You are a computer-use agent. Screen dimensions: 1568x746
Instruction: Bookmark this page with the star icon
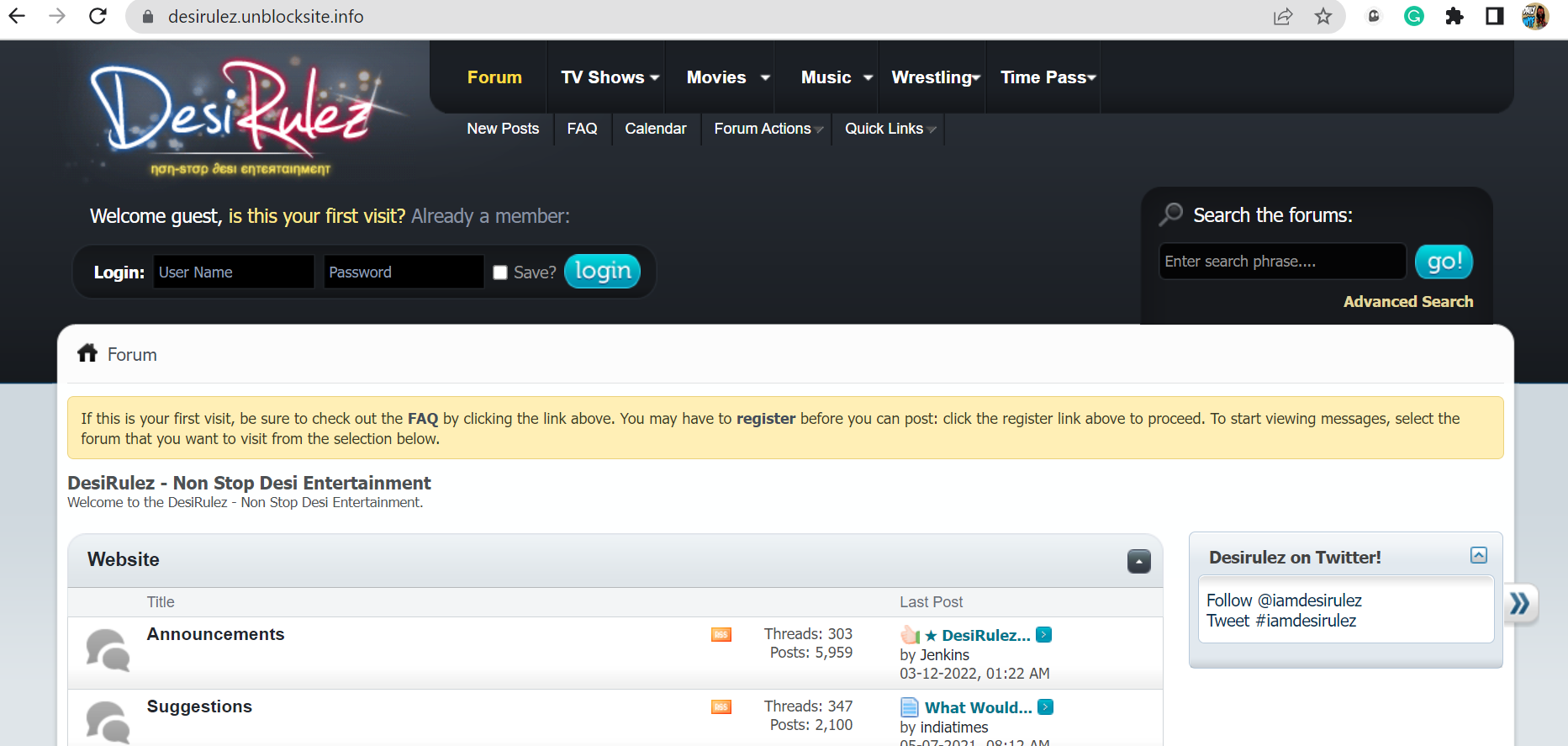pos(1323,17)
